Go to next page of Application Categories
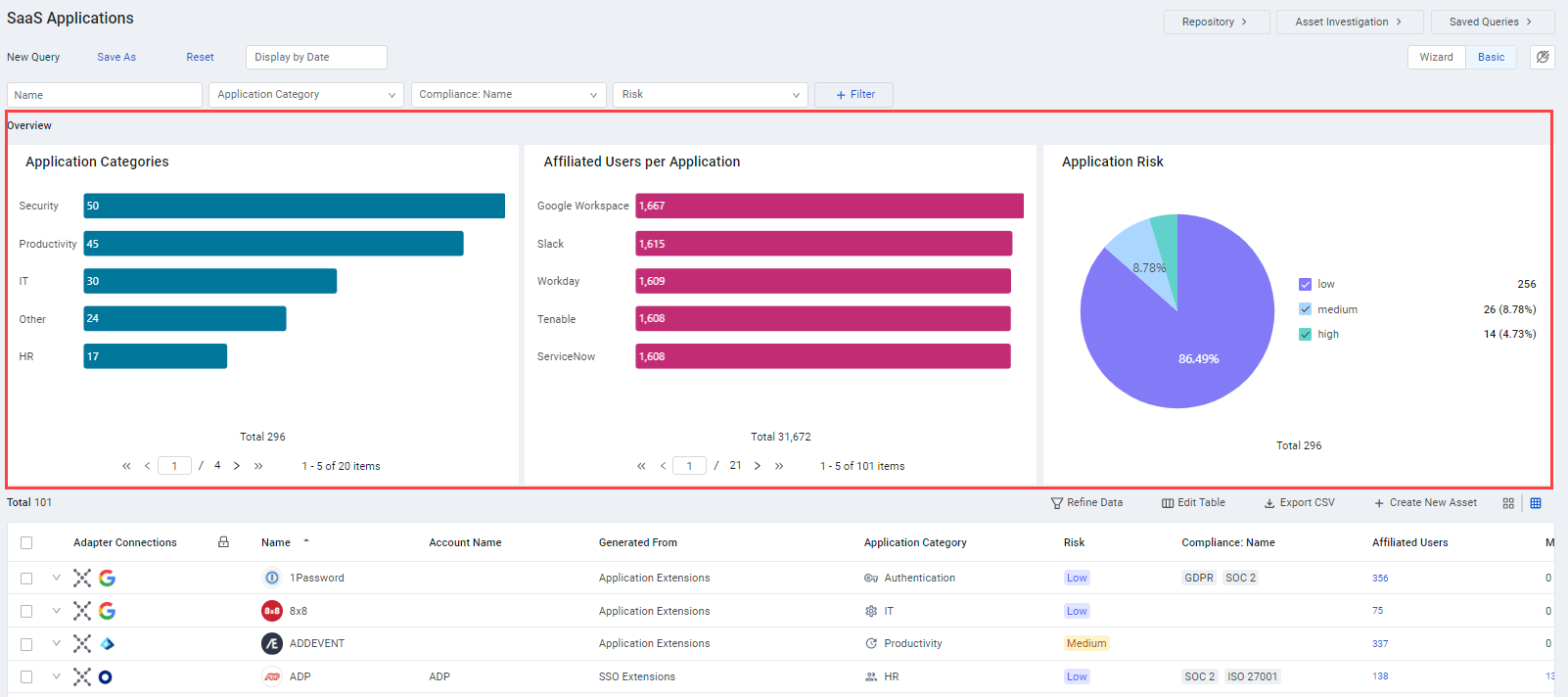Image resolution: width=1568 pixels, height=697 pixels. point(237,466)
